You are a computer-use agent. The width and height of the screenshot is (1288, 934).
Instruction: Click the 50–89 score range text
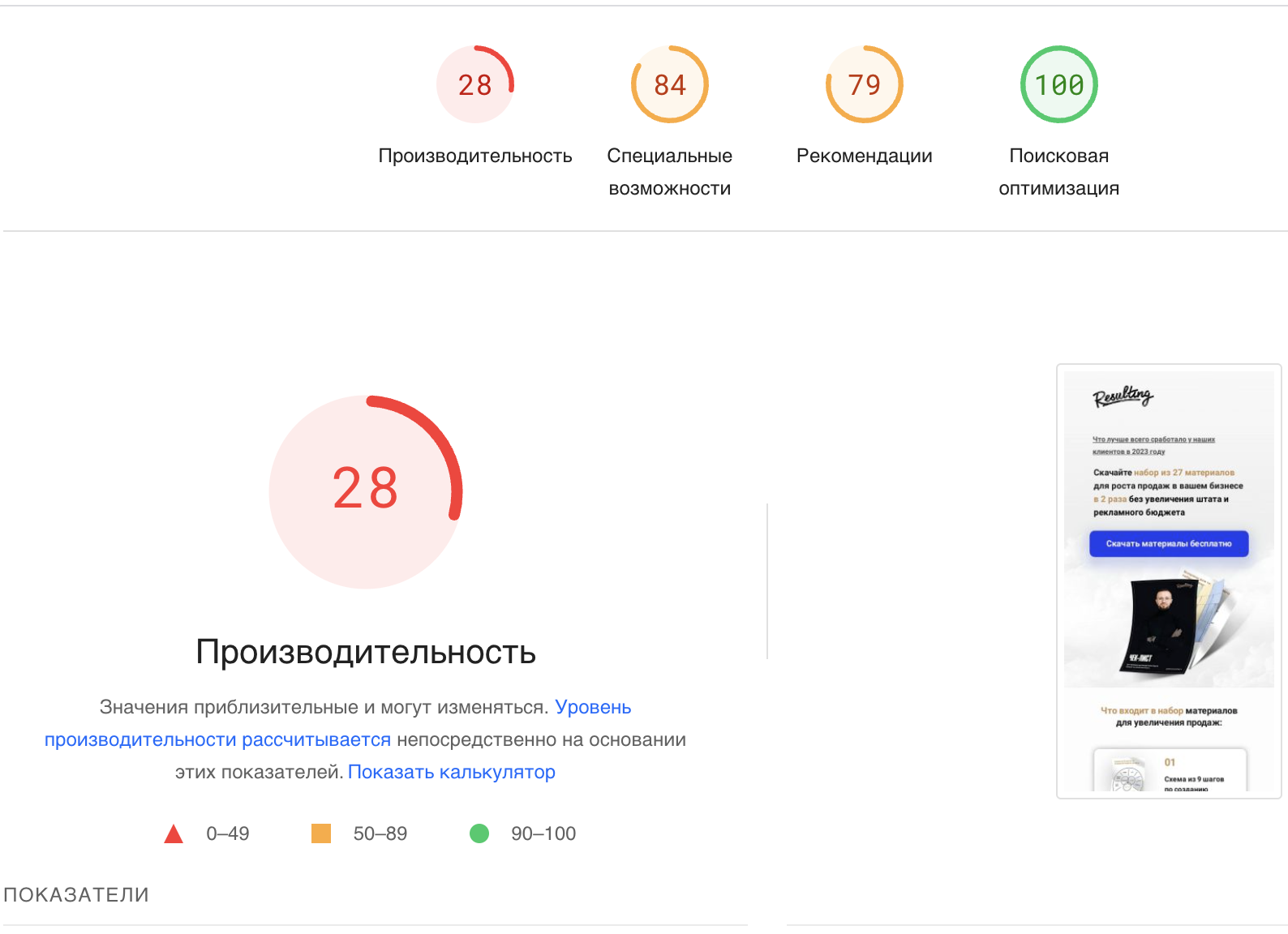point(380,833)
